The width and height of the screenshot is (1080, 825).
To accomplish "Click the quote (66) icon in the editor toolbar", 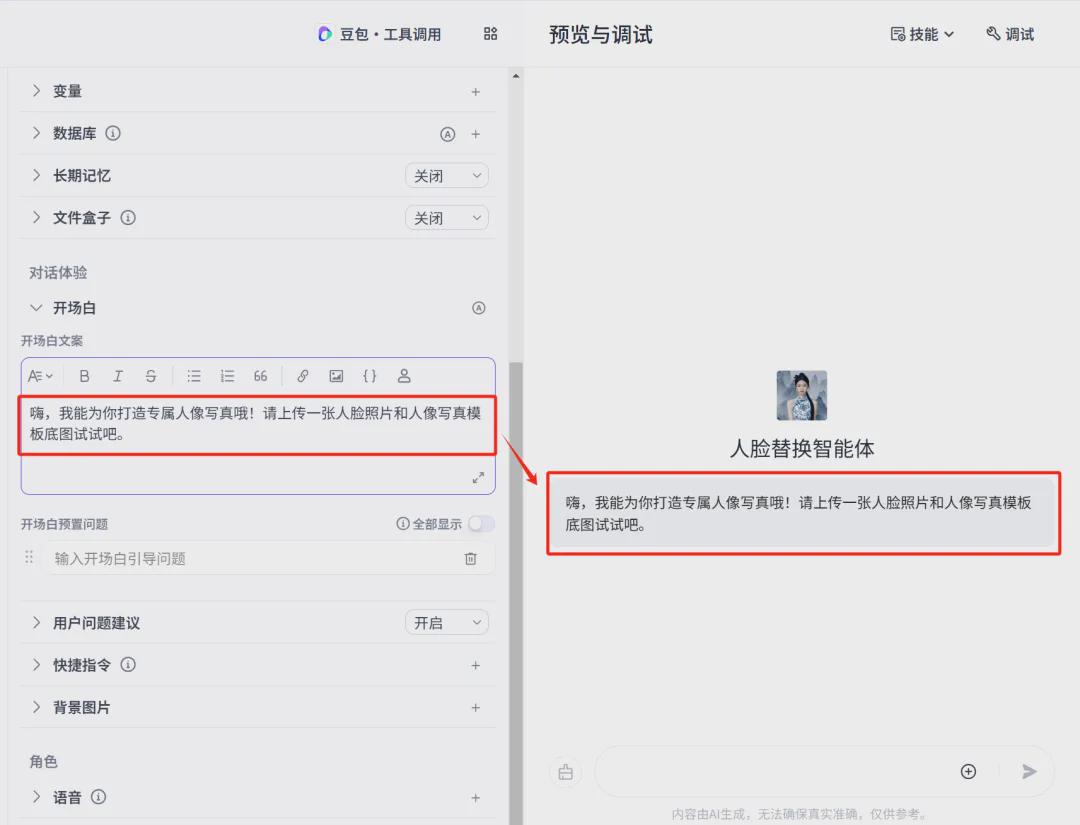I will (260, 375).
